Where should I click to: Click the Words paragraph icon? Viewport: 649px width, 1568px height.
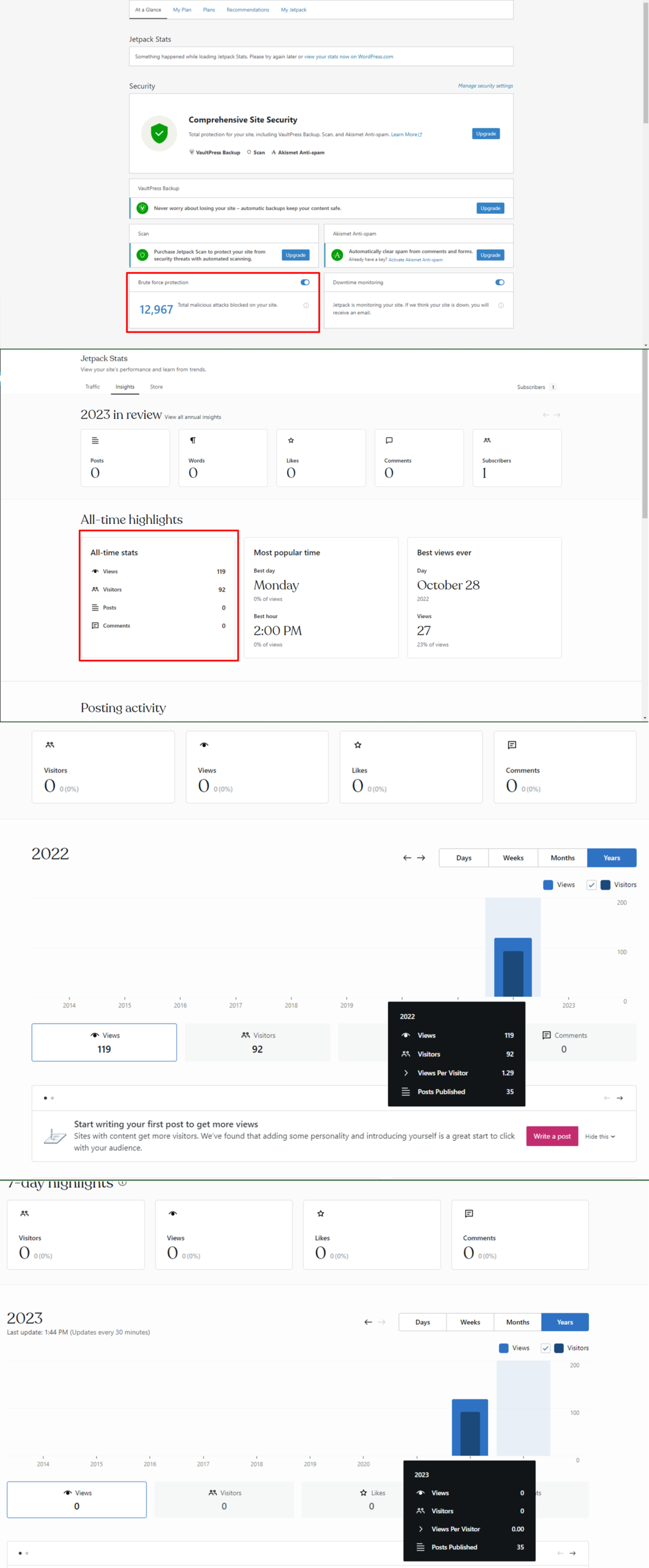[193, 440]
